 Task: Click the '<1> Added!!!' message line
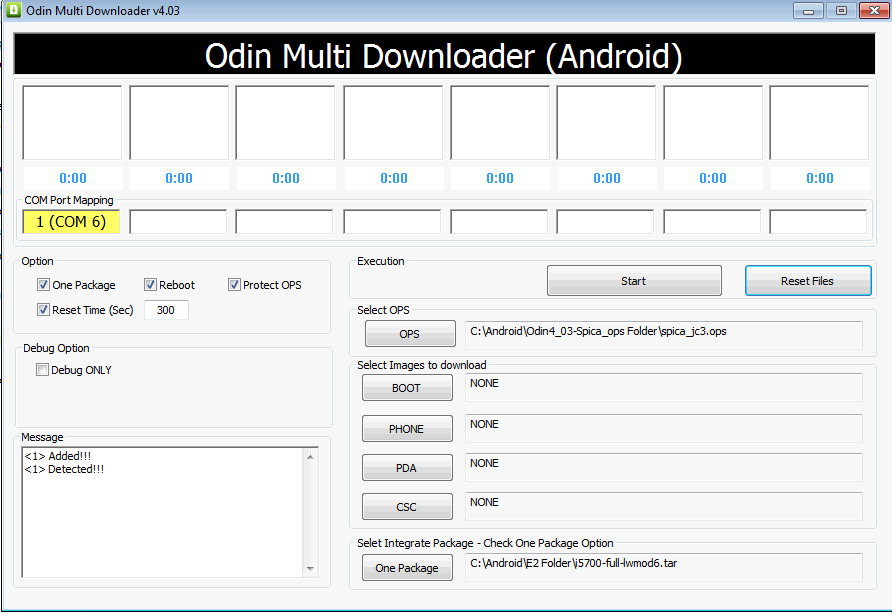point(57,456)
